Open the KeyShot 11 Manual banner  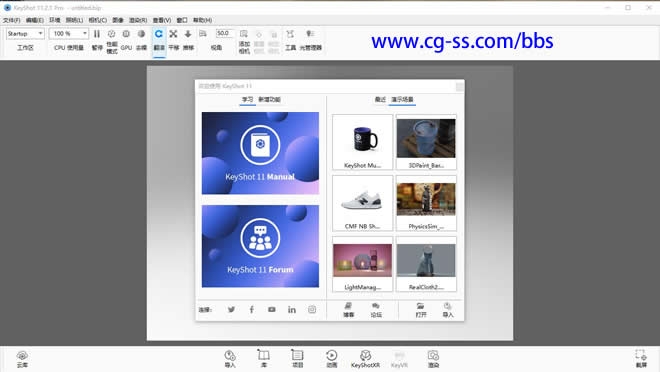click(260, 153)
